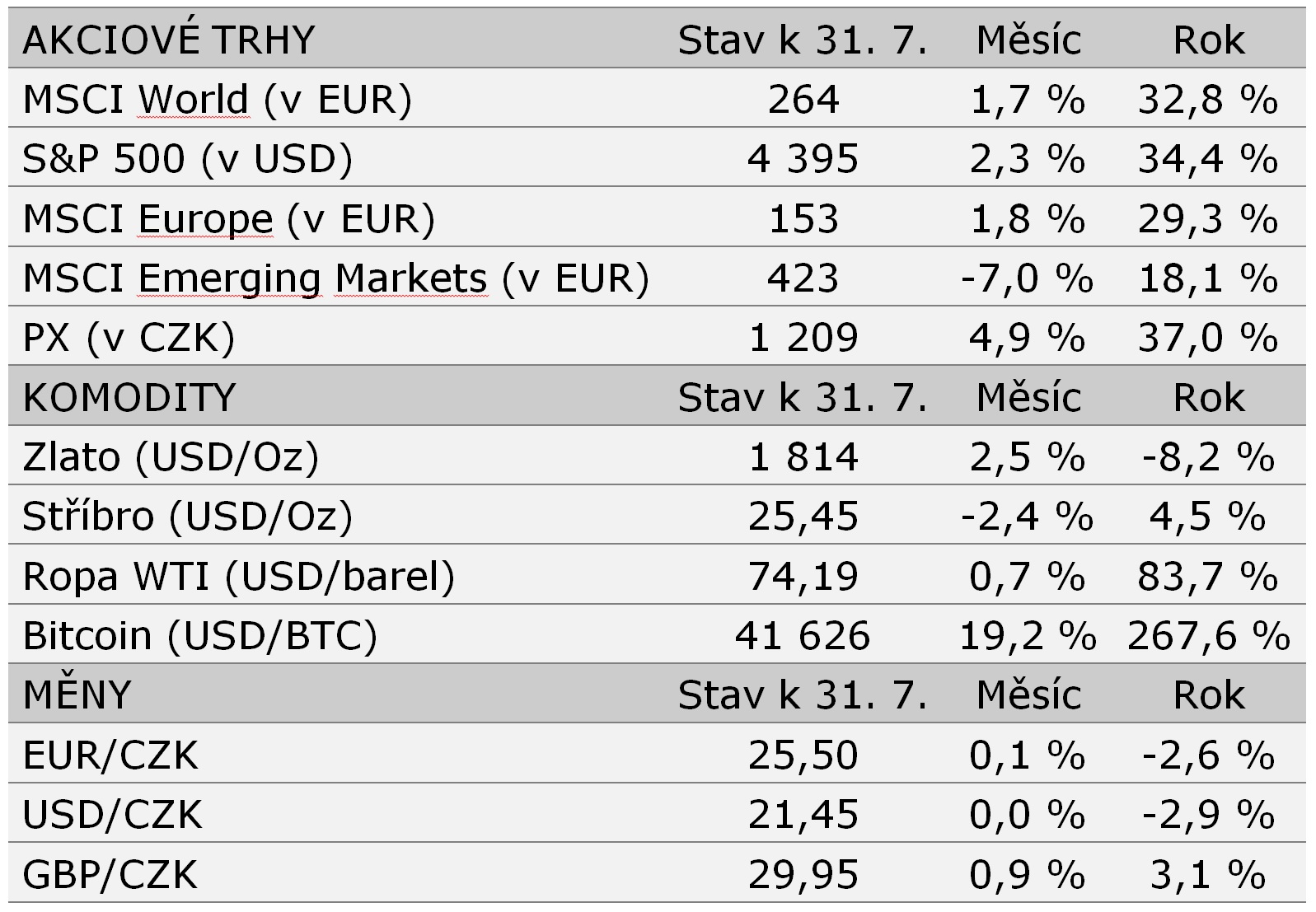Click the Bitcoin (USD/BTC) row label
This screenshot has height=912, width=1316.
pos(199,636)
